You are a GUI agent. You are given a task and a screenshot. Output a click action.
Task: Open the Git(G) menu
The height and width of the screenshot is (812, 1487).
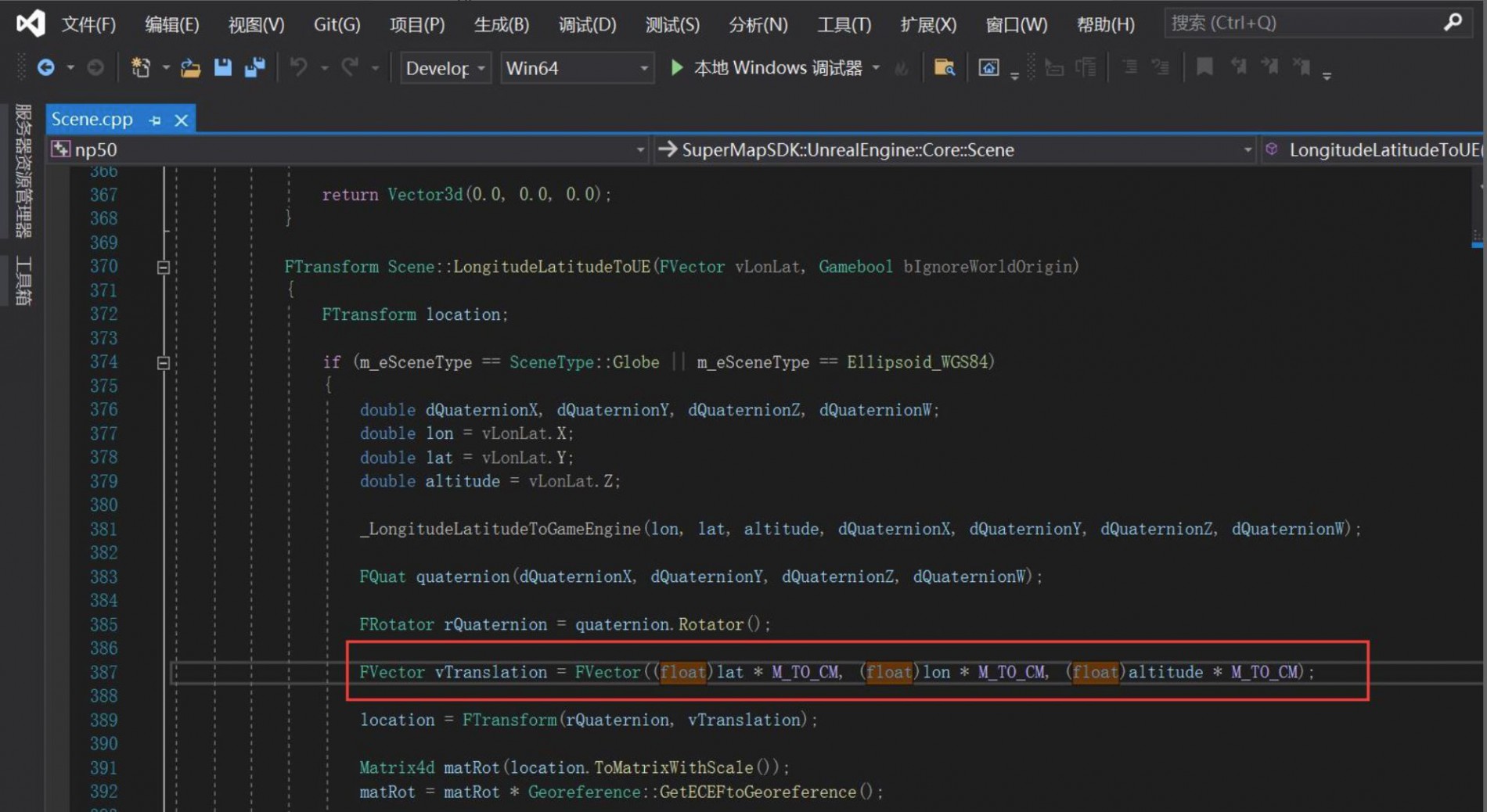(x=337, y=24)
